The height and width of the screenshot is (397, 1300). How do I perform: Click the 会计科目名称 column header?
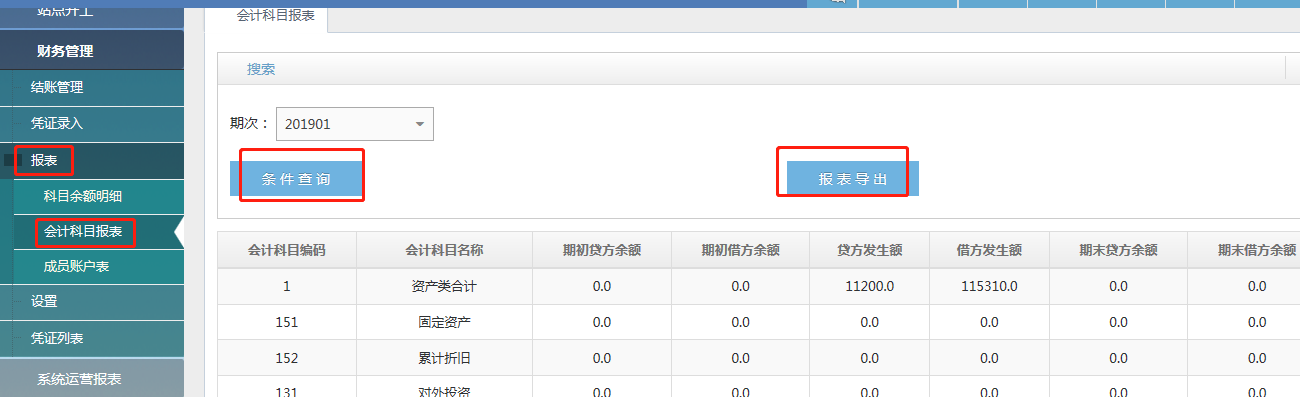[x=444, y=250]
